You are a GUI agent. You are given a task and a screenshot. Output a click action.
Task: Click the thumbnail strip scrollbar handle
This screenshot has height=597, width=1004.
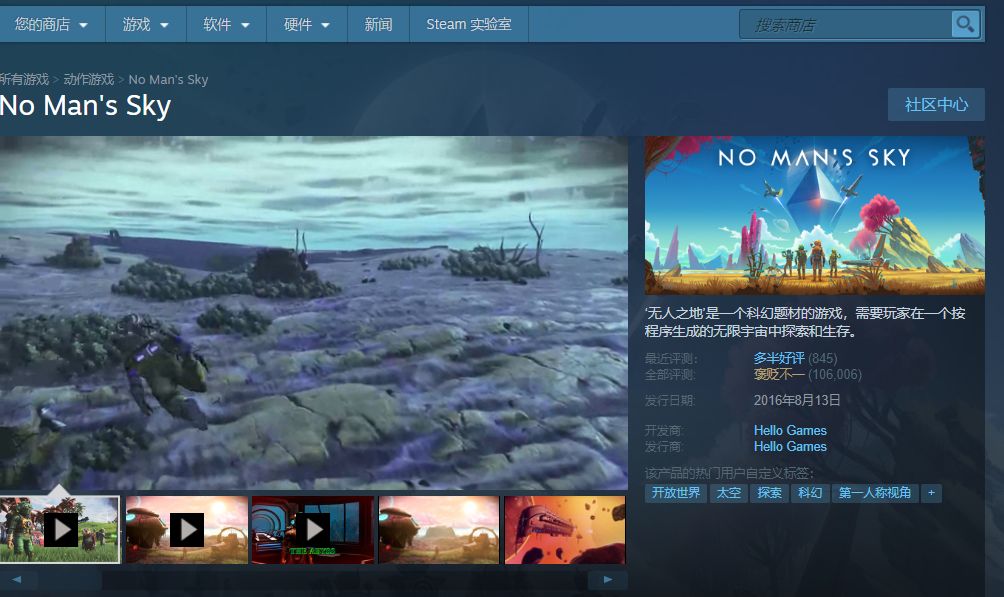pyautogui.click(x=70, y=580)
